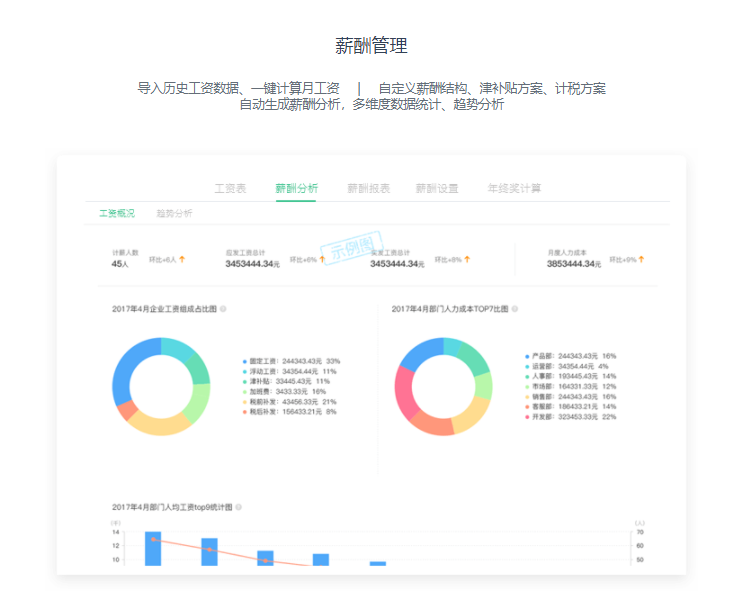Click the pink segment of the department cost donut

pyautogui.click(x=404, y=392)
